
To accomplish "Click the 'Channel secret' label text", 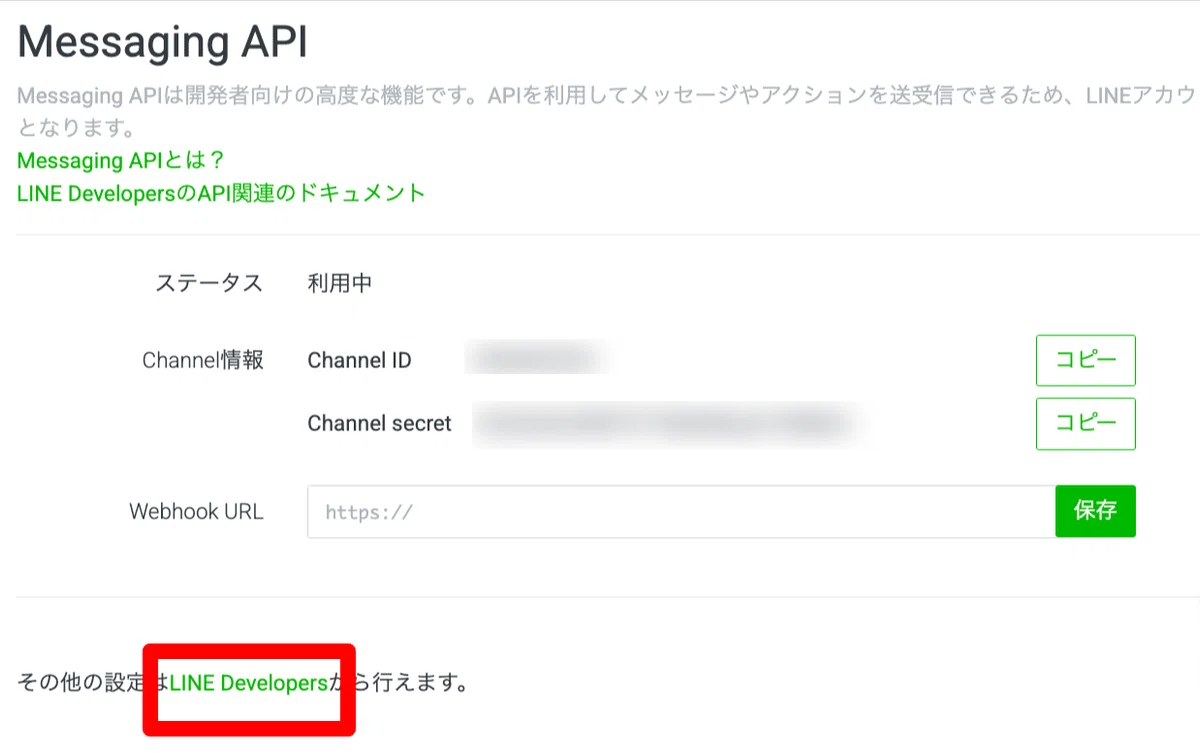I will coord(379,424).
